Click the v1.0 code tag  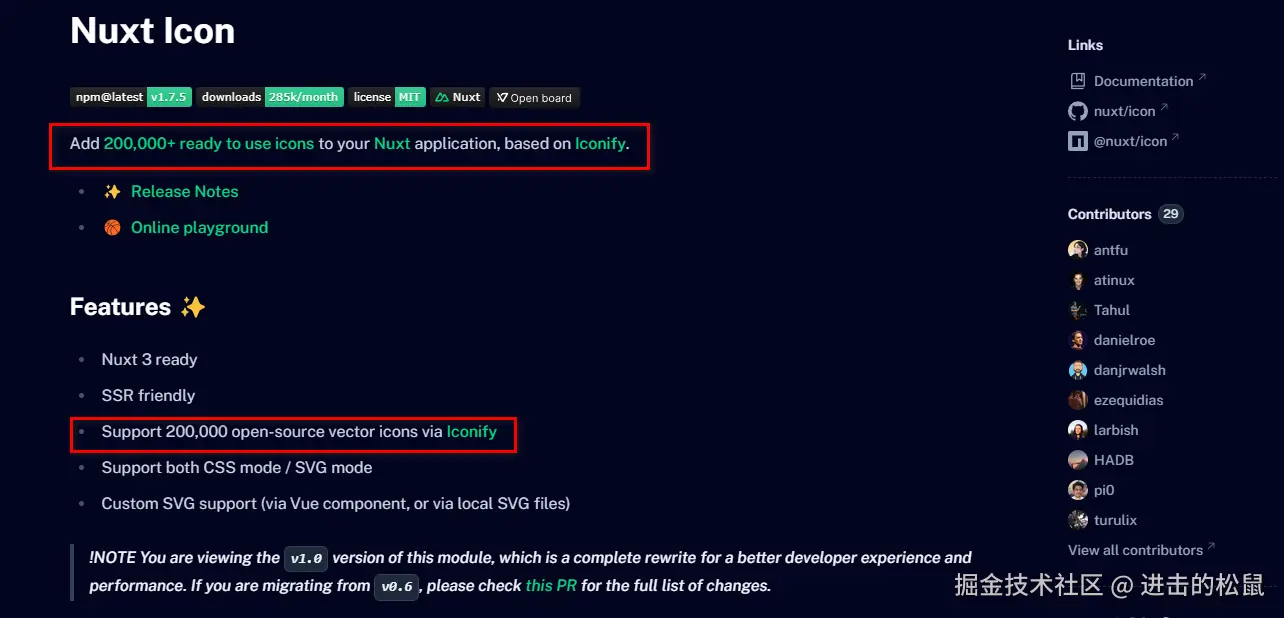[x=306, y=559]
